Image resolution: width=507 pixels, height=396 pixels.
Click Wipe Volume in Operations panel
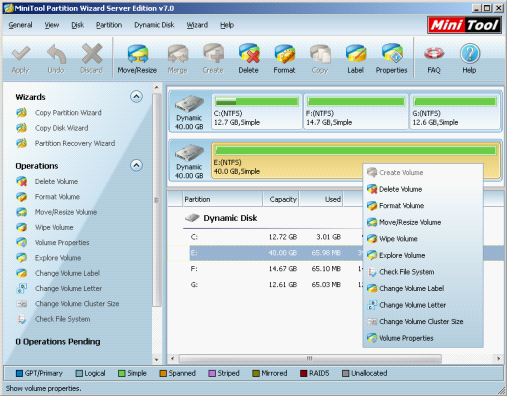point(54,227)
